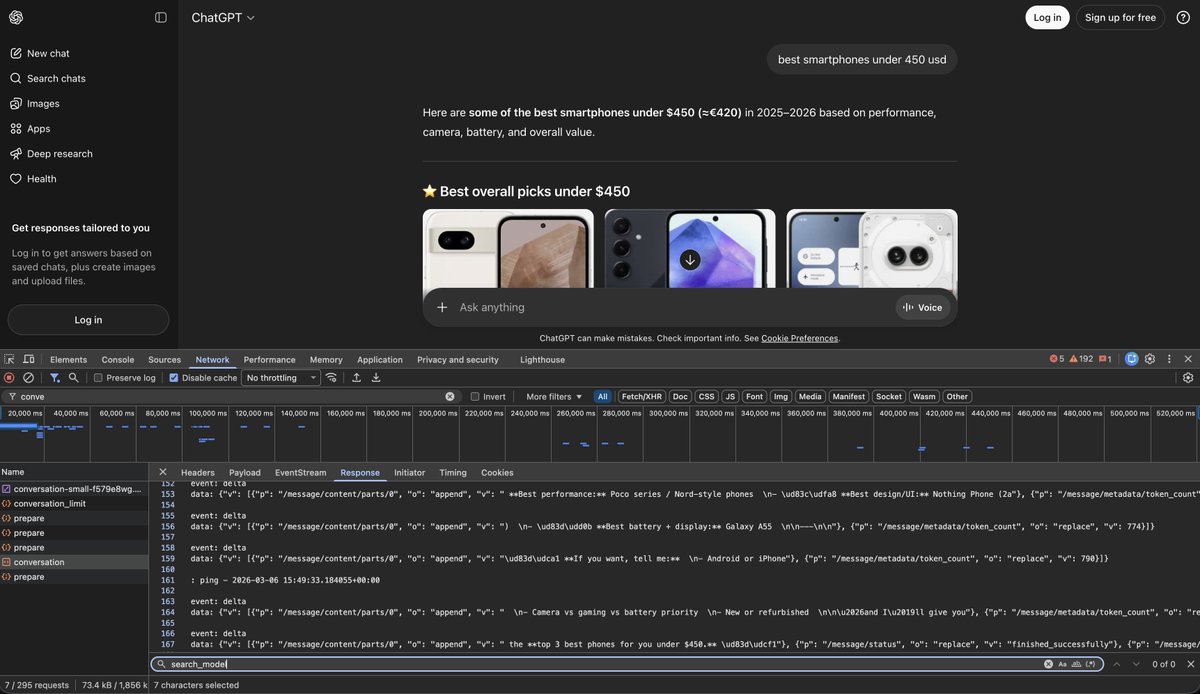The image size is (1200, 694).
Task: Switch to Console DevTools tab
Action: pyautogui.click(x=118, y=359)
